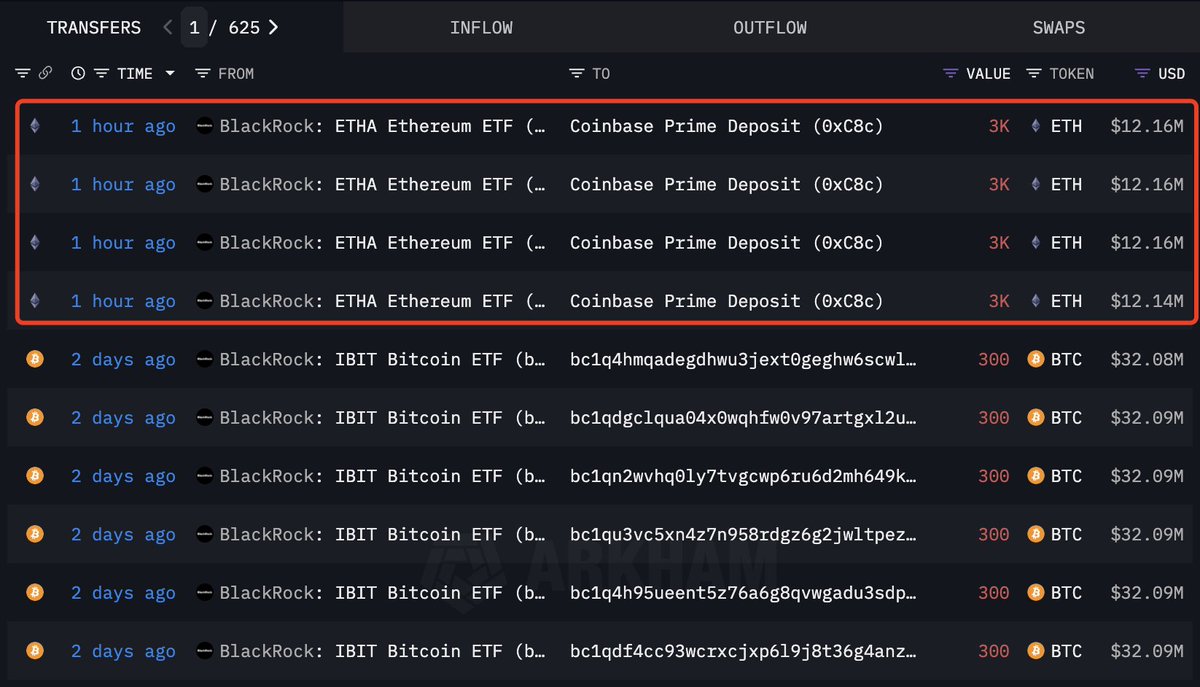
Task: Expand the TIME sort dropdown arrow
Action: tap(170, 73)
